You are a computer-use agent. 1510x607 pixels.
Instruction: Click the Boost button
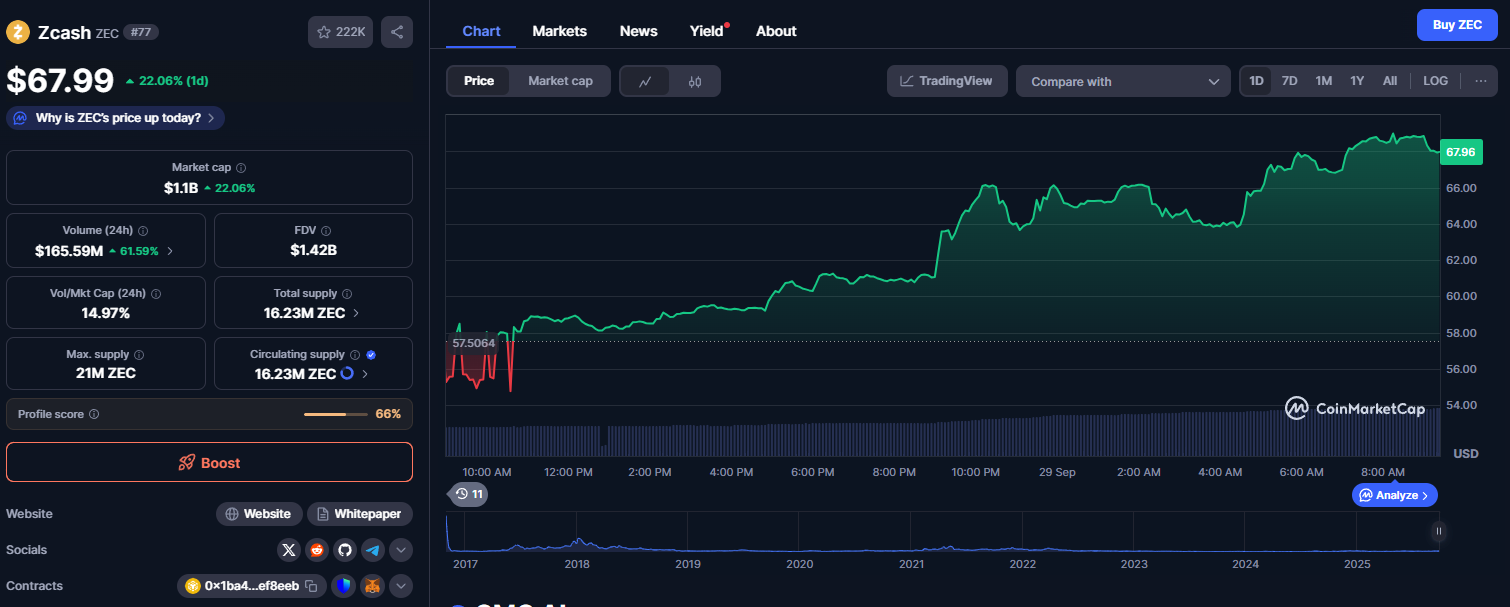pyautogui.click(x=209, y=462)
